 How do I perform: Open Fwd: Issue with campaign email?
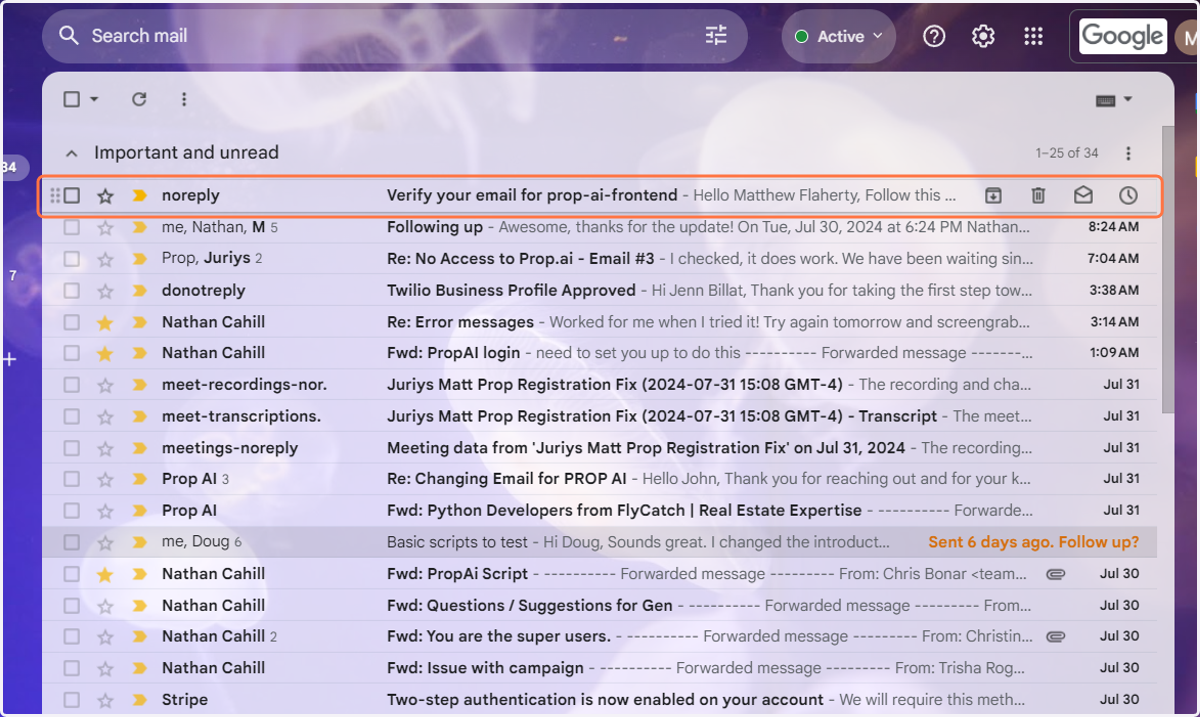click(599, 668)
